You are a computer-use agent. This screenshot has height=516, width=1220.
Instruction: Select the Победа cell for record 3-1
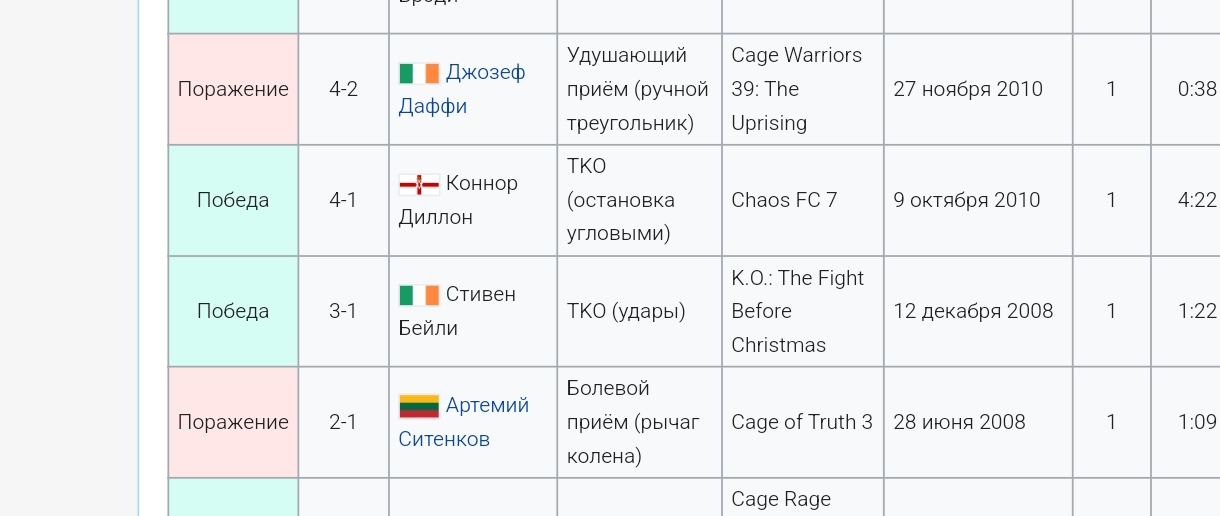click(233, 311)
